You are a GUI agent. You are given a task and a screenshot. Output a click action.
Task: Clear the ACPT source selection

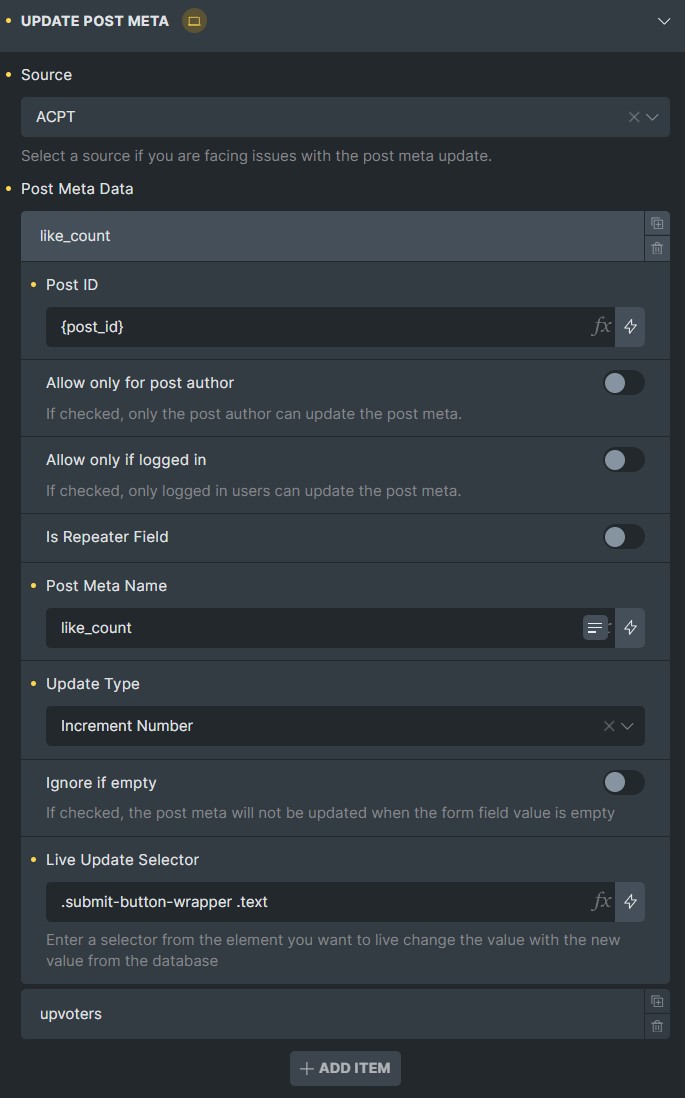pos(634,117)
